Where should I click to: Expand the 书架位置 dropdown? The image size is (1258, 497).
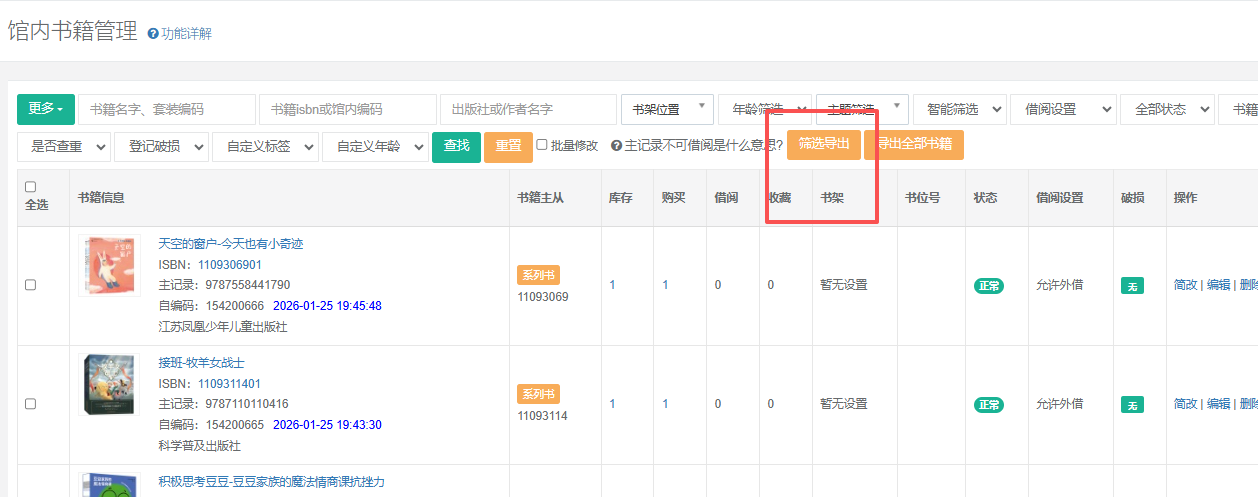pos(667,109)
